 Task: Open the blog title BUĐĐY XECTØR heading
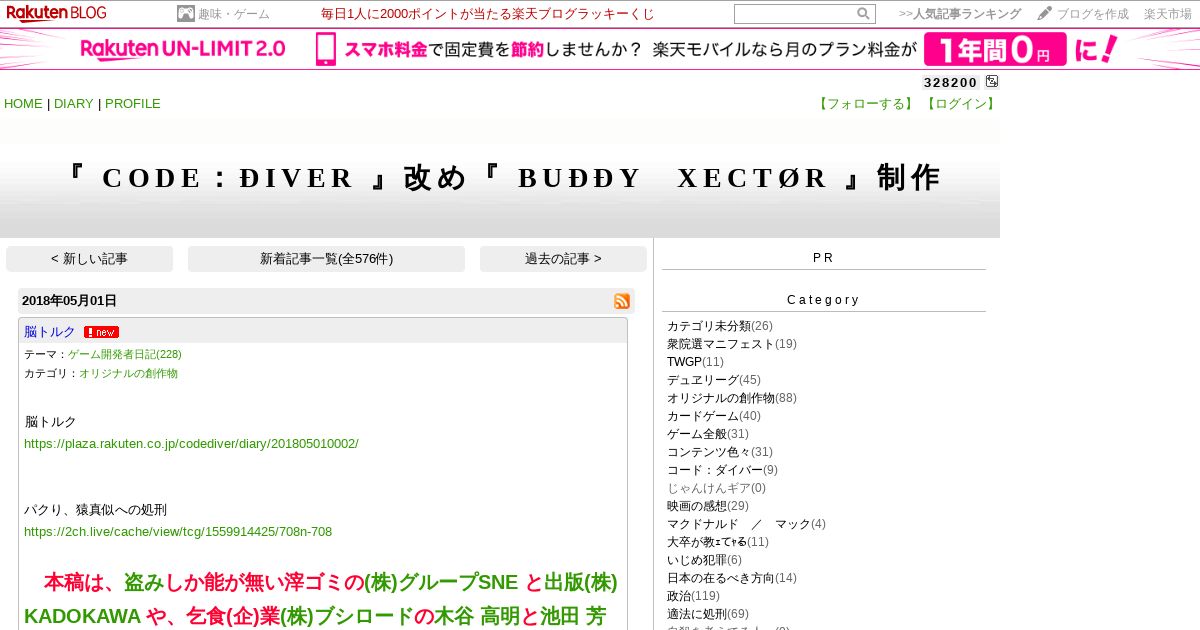[x=502, y=178]
